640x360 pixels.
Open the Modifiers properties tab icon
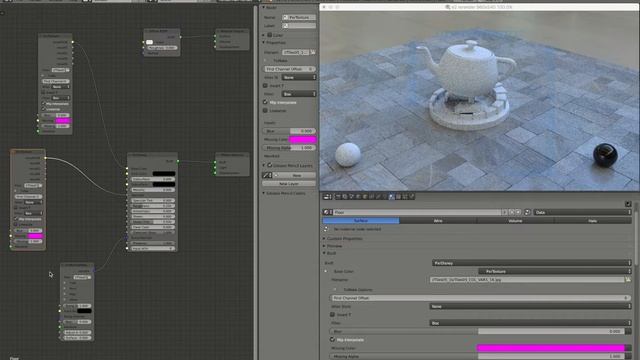pos(378,197)
